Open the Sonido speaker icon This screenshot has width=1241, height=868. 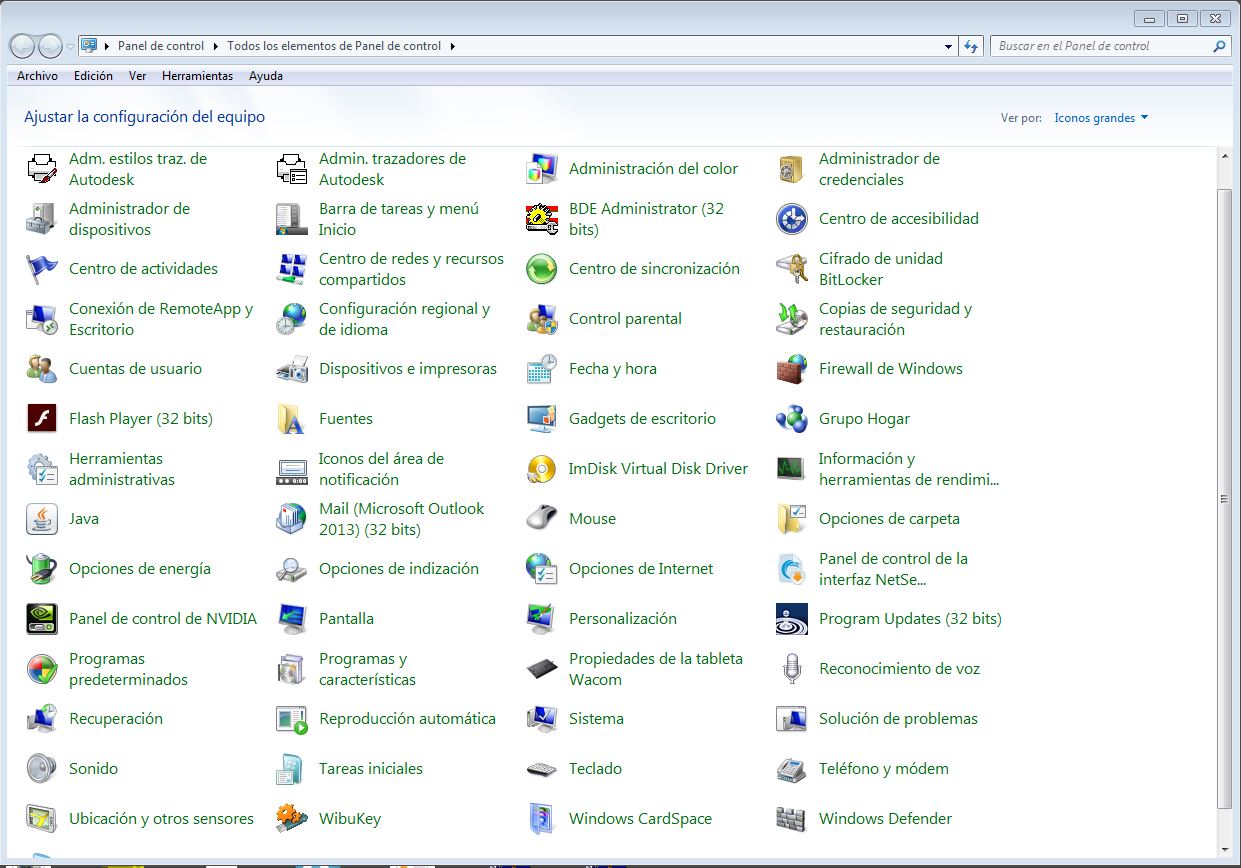(42, 769)
